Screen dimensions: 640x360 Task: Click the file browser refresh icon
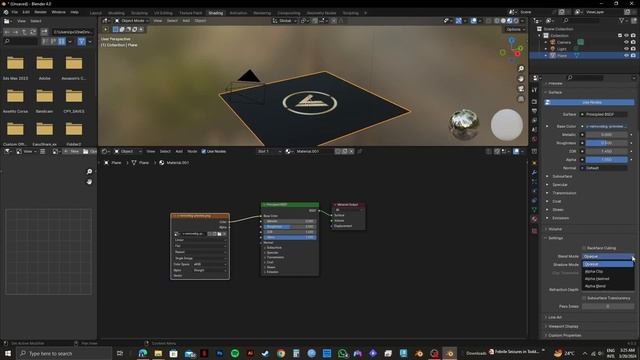(33, 32)
